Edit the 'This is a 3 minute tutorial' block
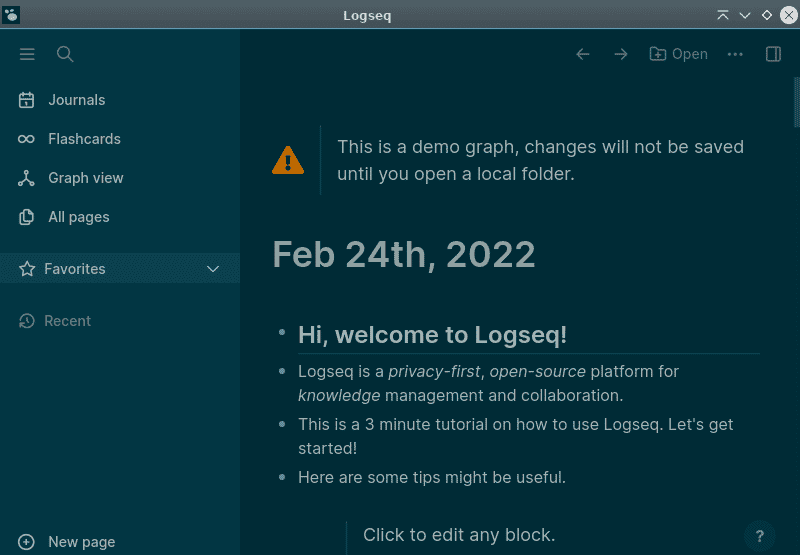Image resolution: width=800 pixels, height=555 pixels. pos(515,437)
